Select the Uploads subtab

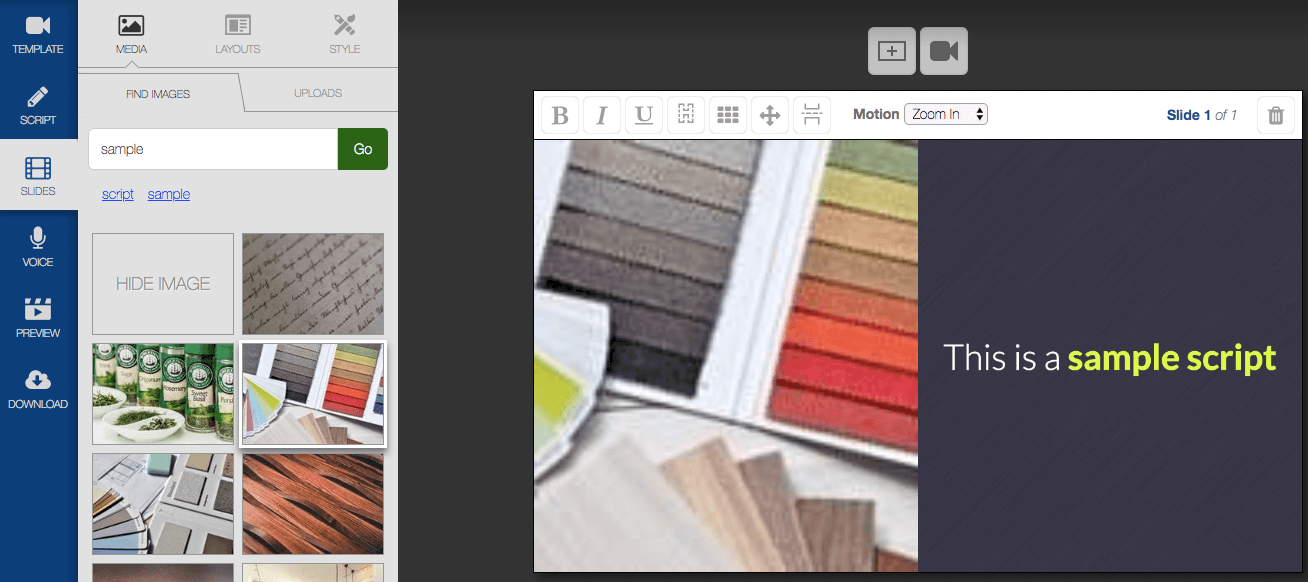[x=318, y=93]
